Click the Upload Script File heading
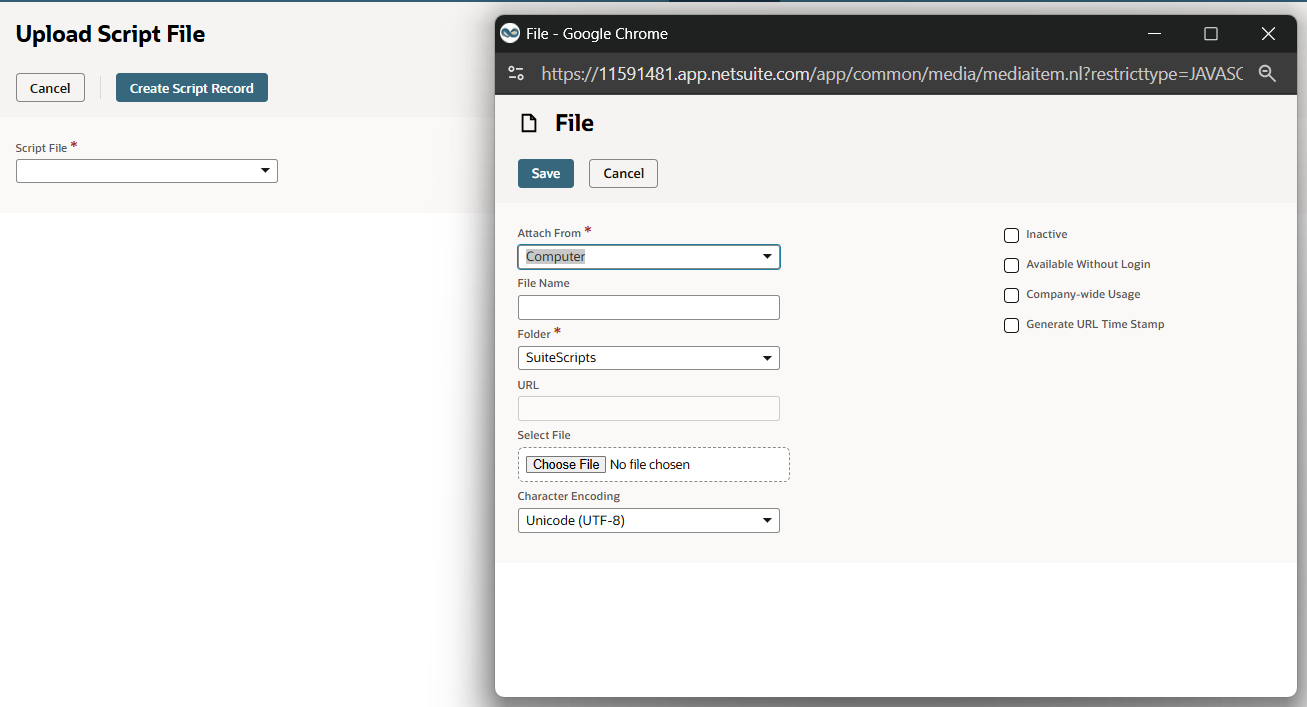The width and height of the screenshot is (1307, 707). pyautogui.click(x=110, y=34)
